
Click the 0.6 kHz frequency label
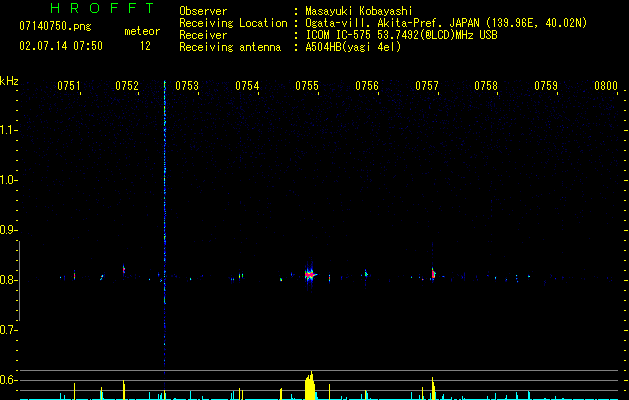pos(8,380)
